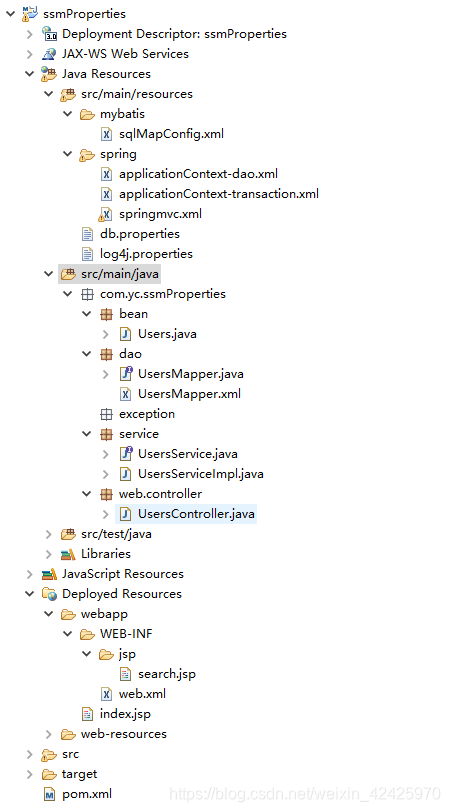Viewport: 450px width, 812px height.
Task: Click the web.xml file icon
Action: point(106,694)
